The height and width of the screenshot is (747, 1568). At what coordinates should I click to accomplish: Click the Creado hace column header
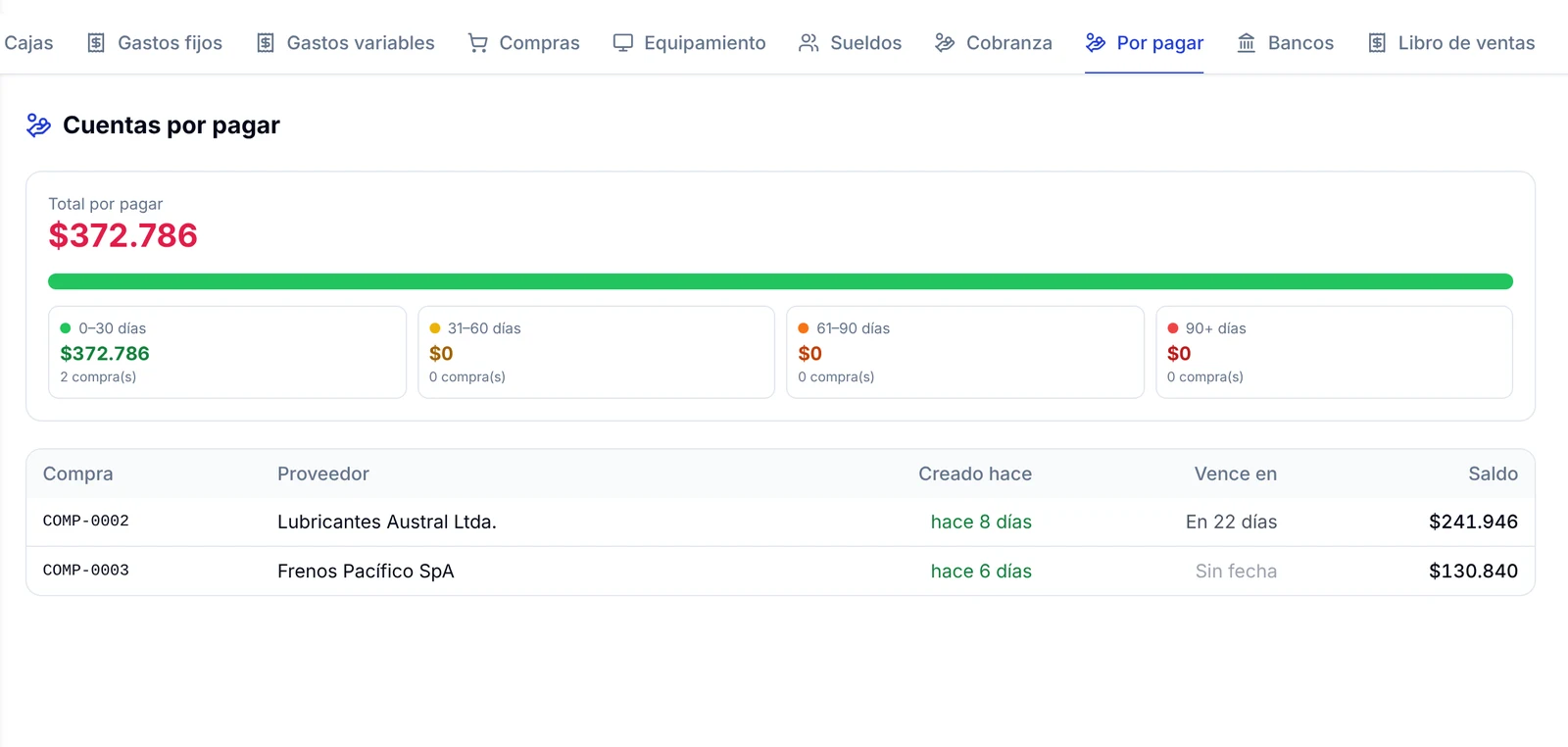pyautogui.click(x=975, y=473)
